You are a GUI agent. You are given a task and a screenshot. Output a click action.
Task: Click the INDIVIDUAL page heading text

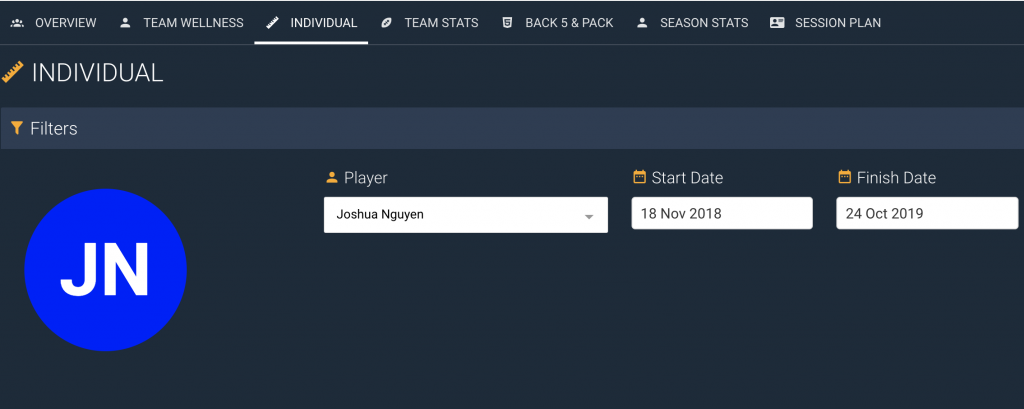(97, 73)
